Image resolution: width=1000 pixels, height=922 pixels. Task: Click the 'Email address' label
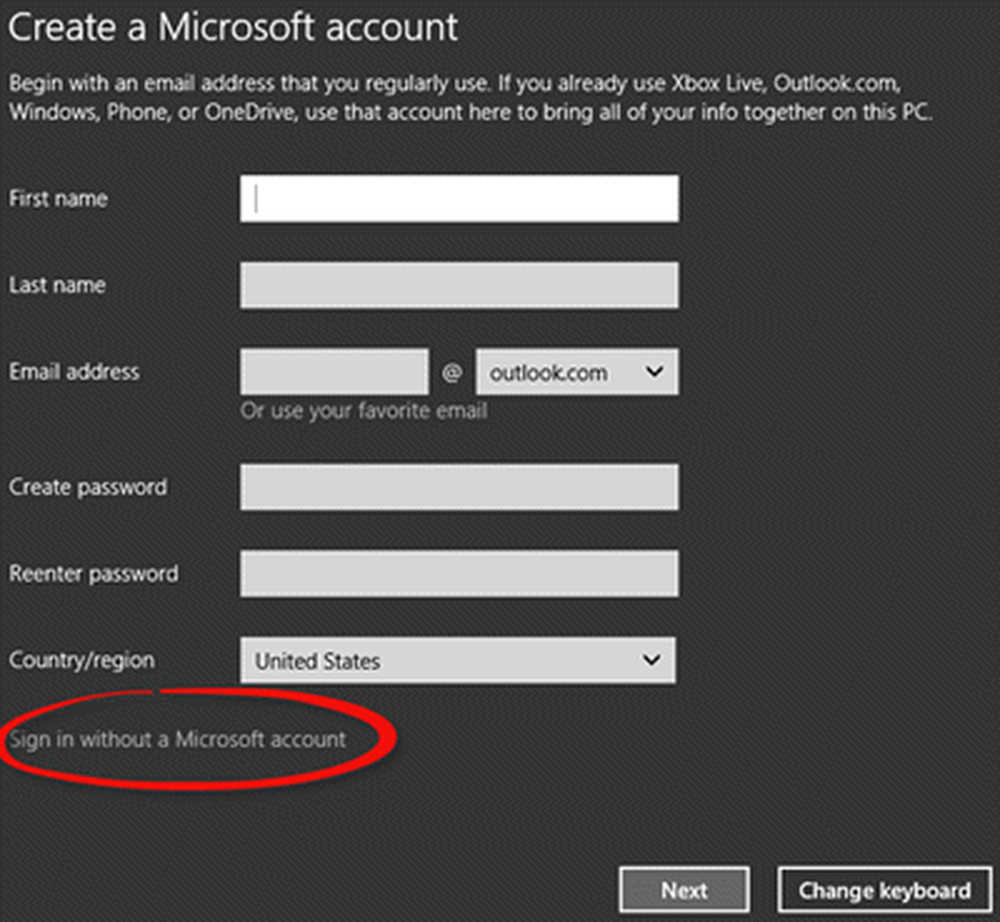74,372
